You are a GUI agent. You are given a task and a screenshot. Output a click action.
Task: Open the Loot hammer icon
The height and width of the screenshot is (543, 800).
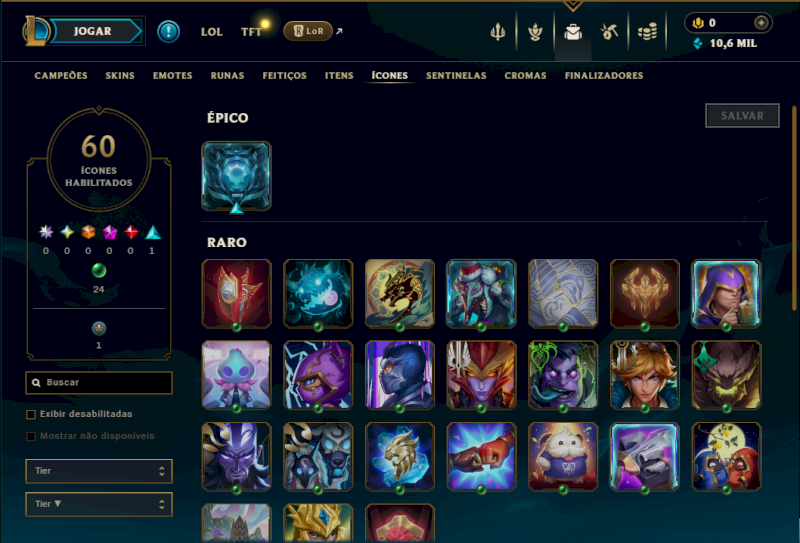point(610,32)
